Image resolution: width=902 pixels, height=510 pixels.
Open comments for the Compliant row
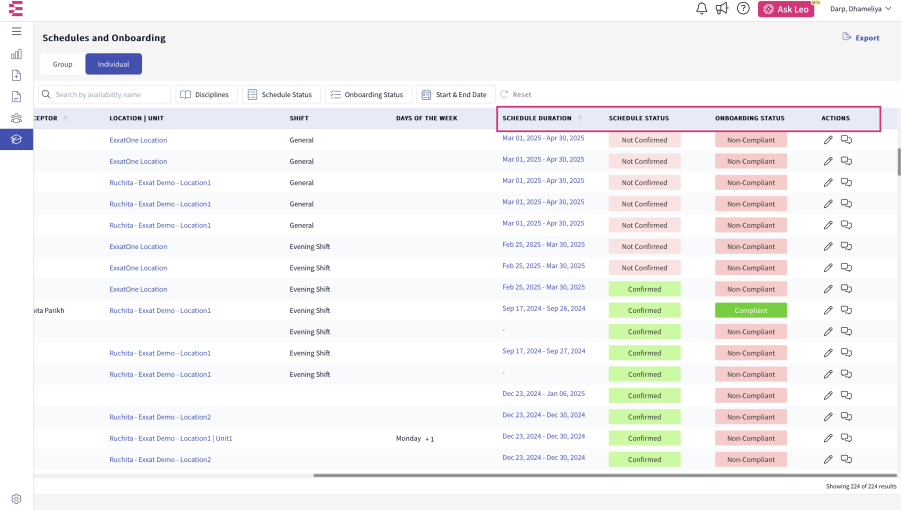coord(846,310)
